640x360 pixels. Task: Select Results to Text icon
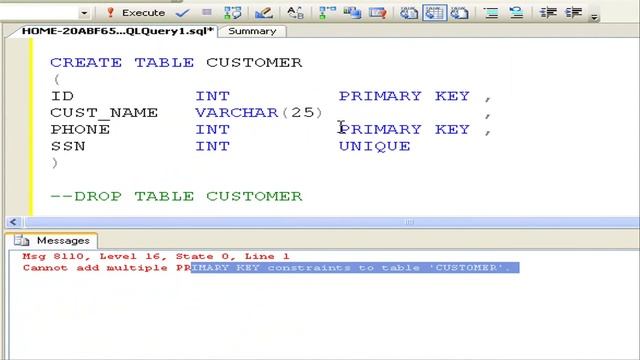point(409,13)
